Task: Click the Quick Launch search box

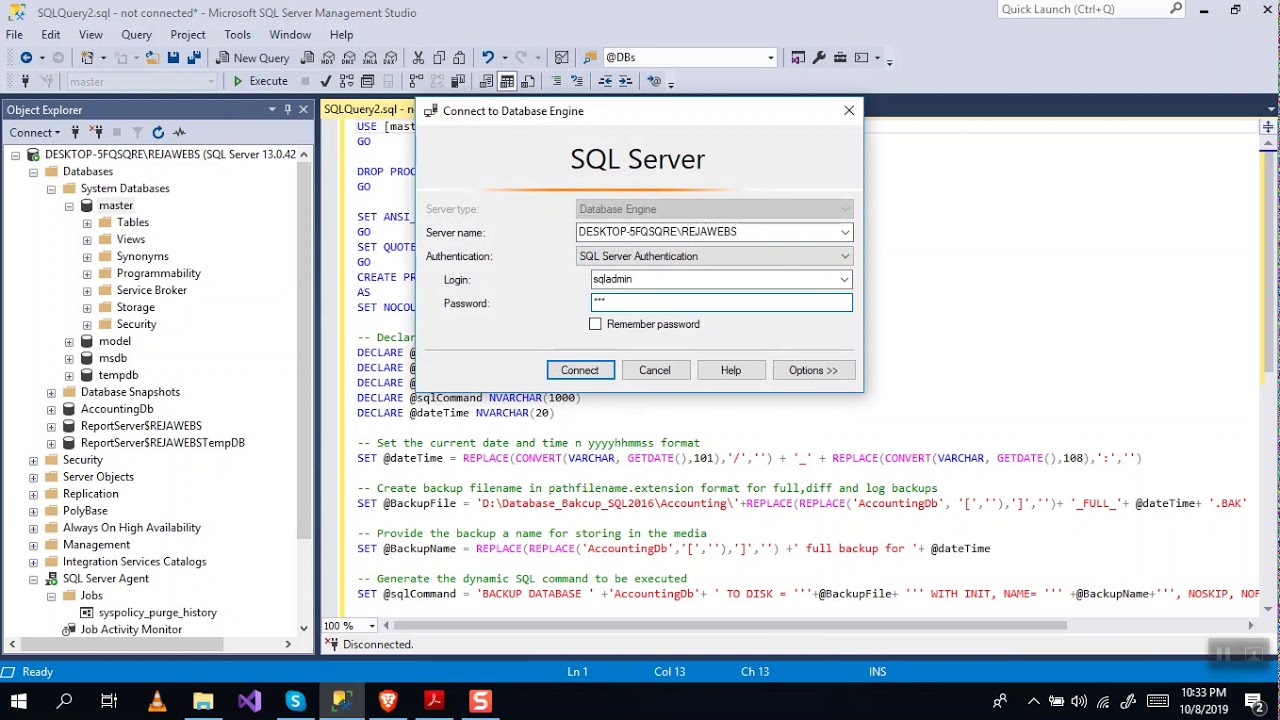Action: click(1092, 9)
